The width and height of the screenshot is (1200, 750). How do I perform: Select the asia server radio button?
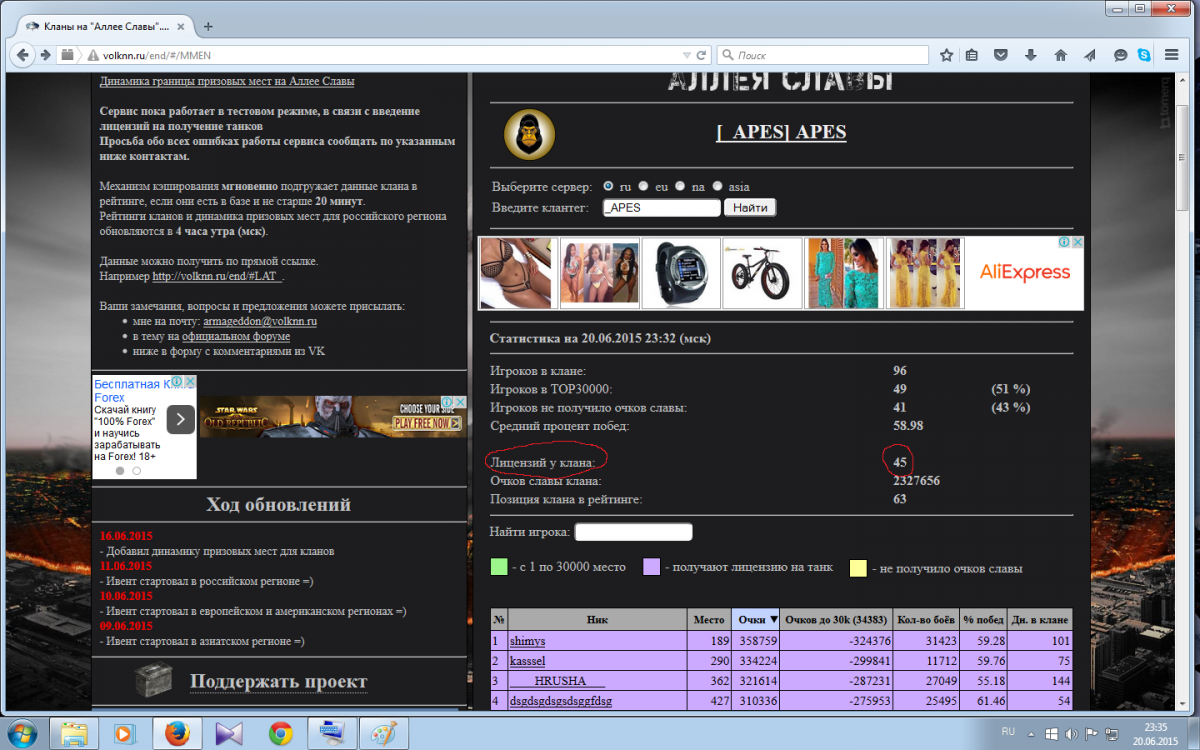point(717,186)
